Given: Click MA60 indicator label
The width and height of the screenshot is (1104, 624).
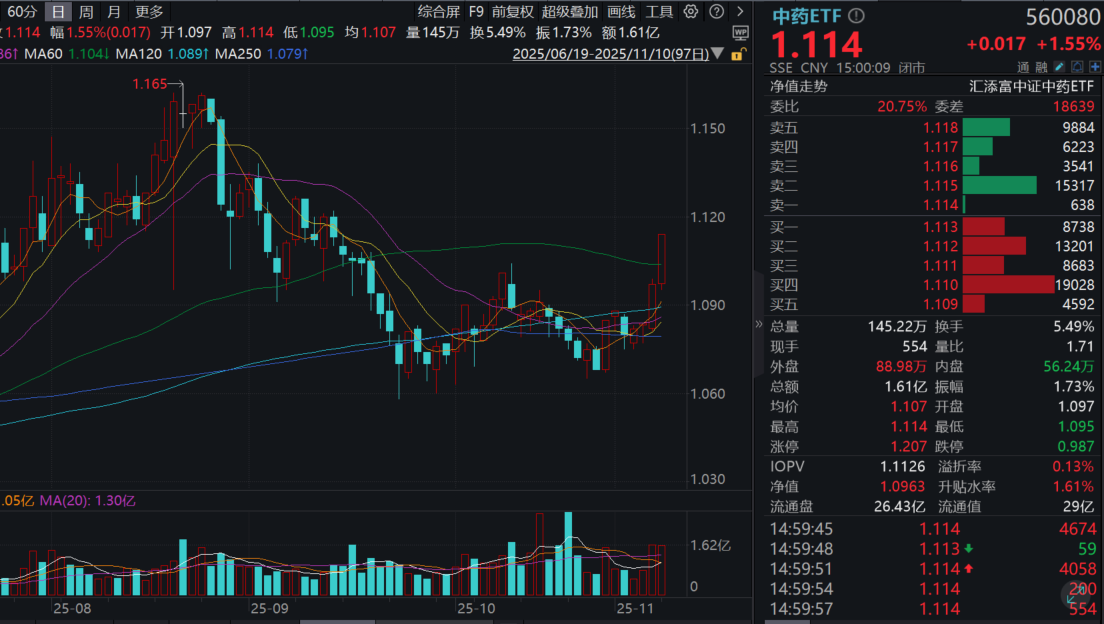Looking at the screenshot, I should coord(44,54).
